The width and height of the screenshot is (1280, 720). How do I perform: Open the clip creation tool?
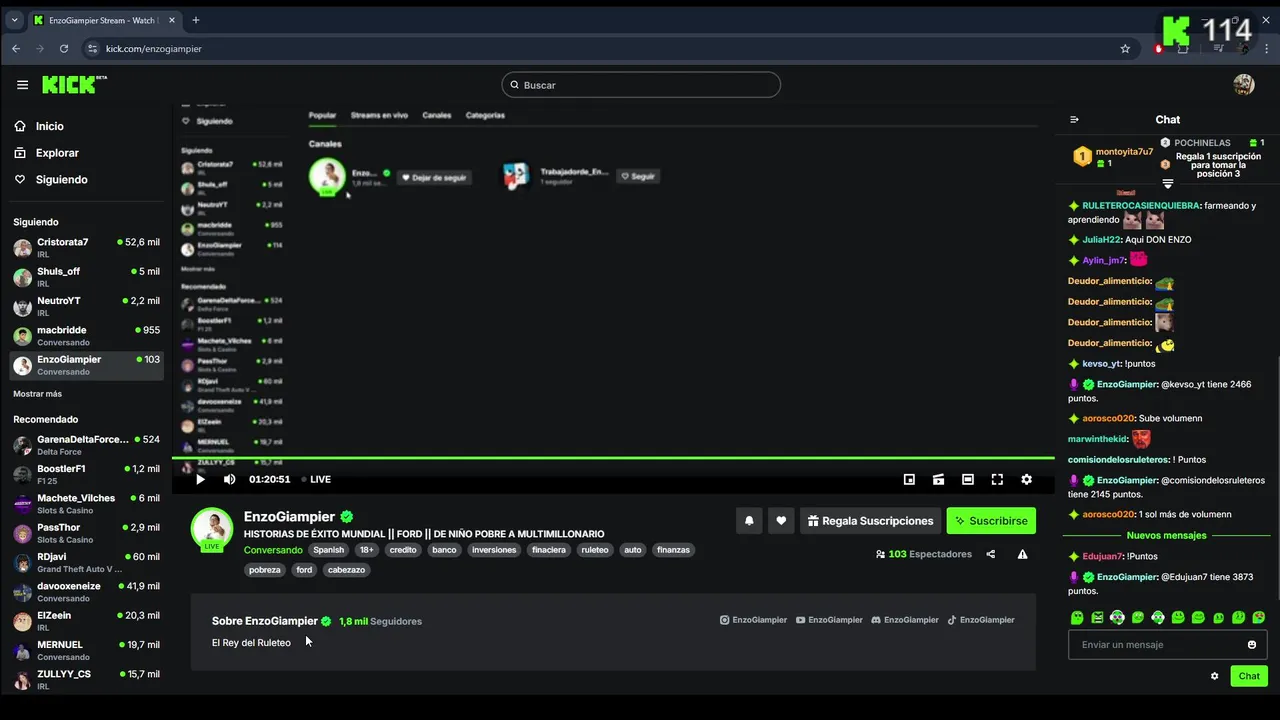[x=938, y=479]
